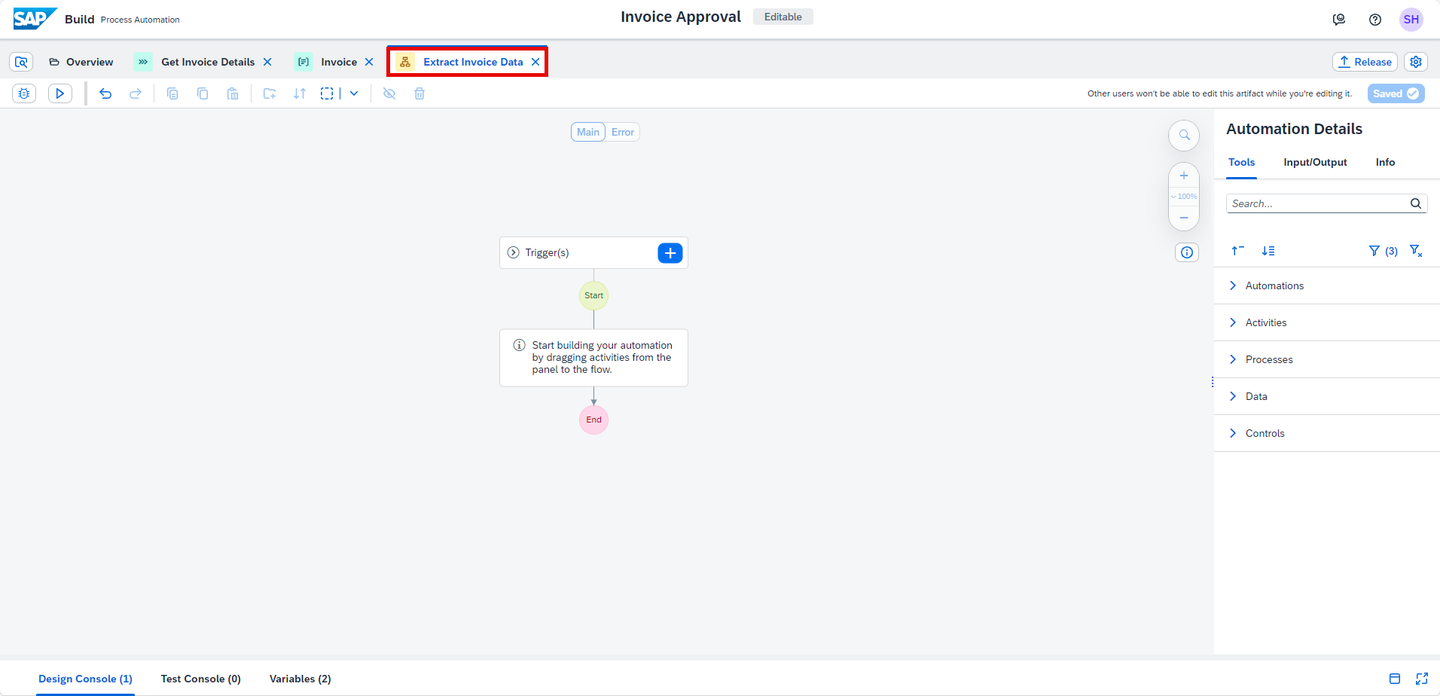This screenshot has width=1440, height=696.
Task: Toggle the crossed-eye hide step icon
Action: coord(390,93)
